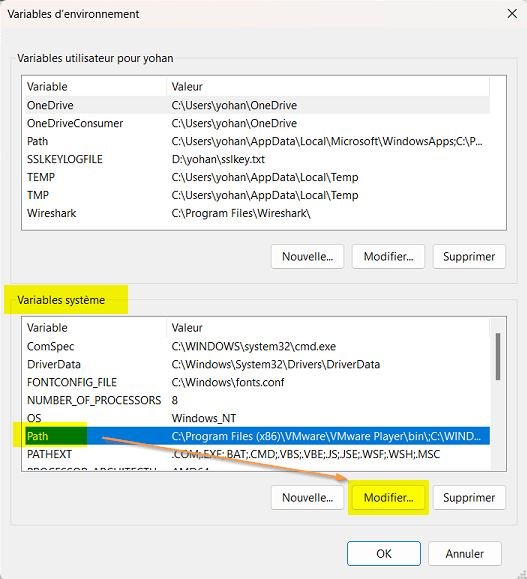Select the ComSpec system variable row
This screenshot has height=579, width=527.
click(x=258, y=346)
